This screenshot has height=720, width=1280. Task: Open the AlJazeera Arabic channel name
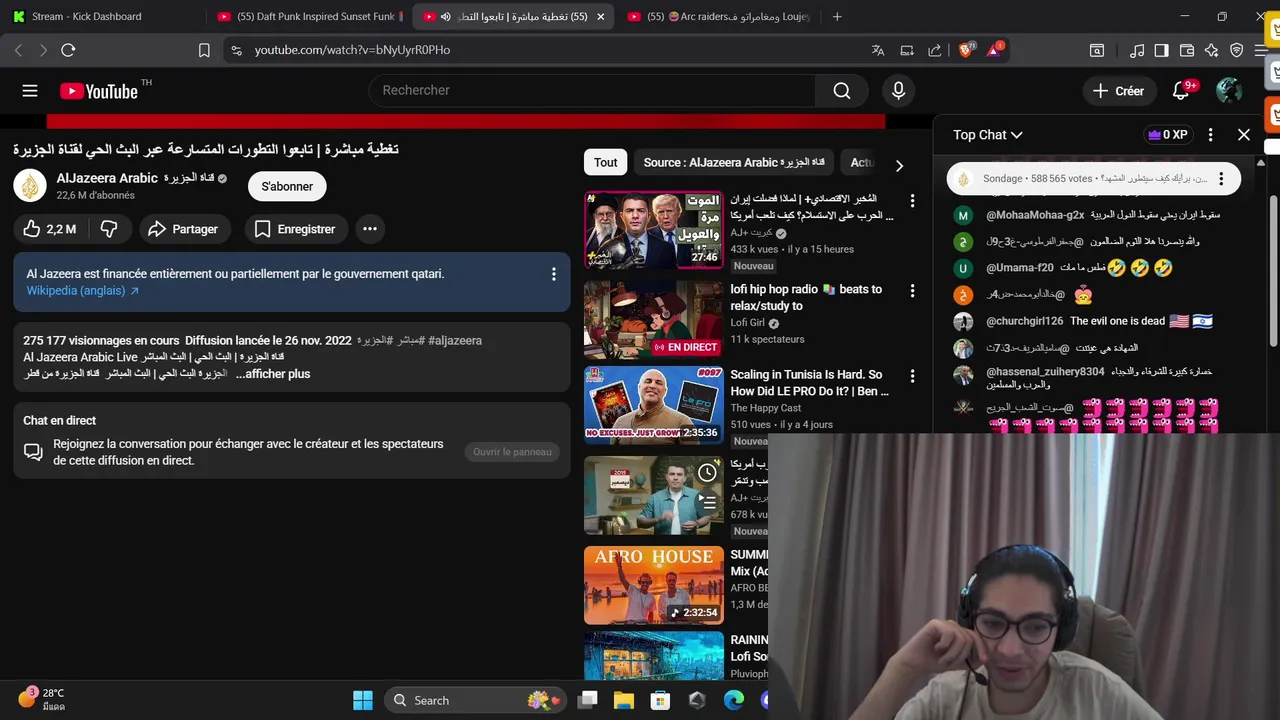[134, 178]
